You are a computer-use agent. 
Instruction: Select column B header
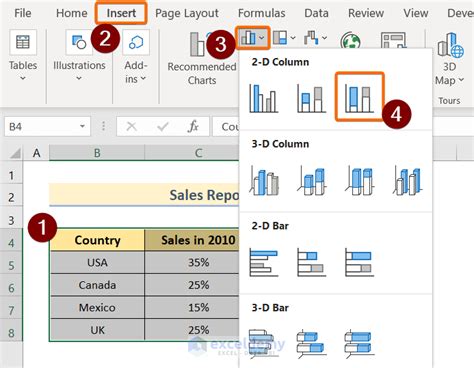coord(97,153)
